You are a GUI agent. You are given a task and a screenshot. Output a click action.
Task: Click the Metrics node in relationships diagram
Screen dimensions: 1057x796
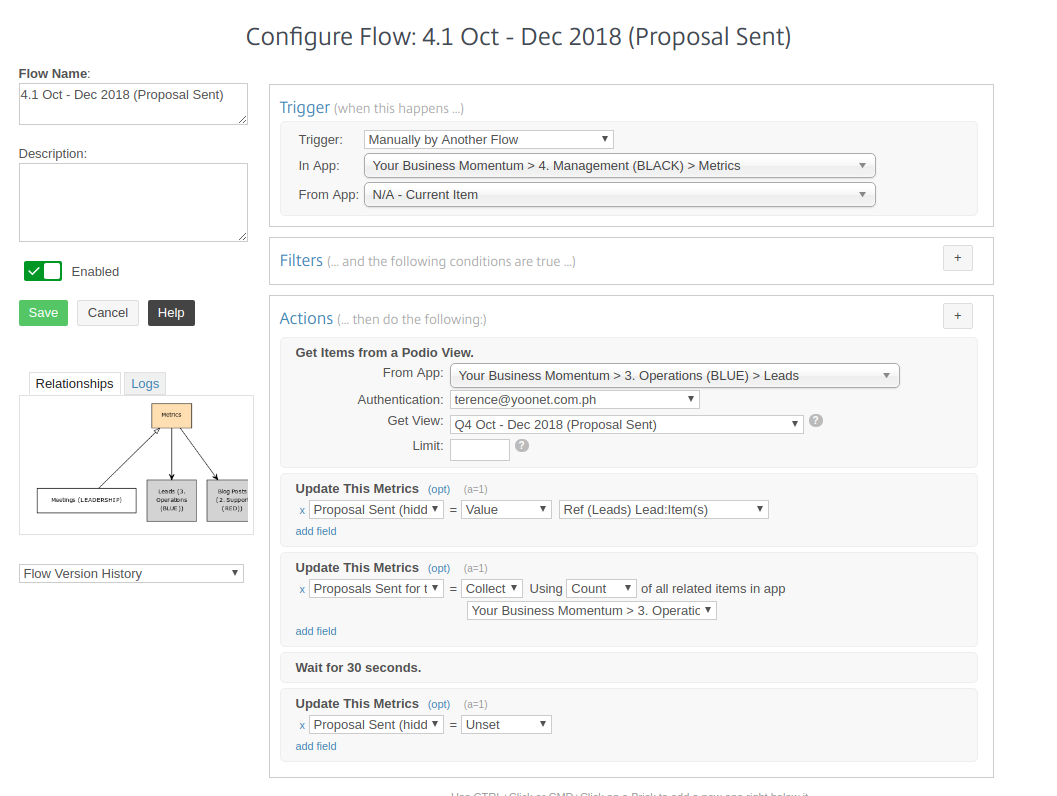[x=171, y=415]
